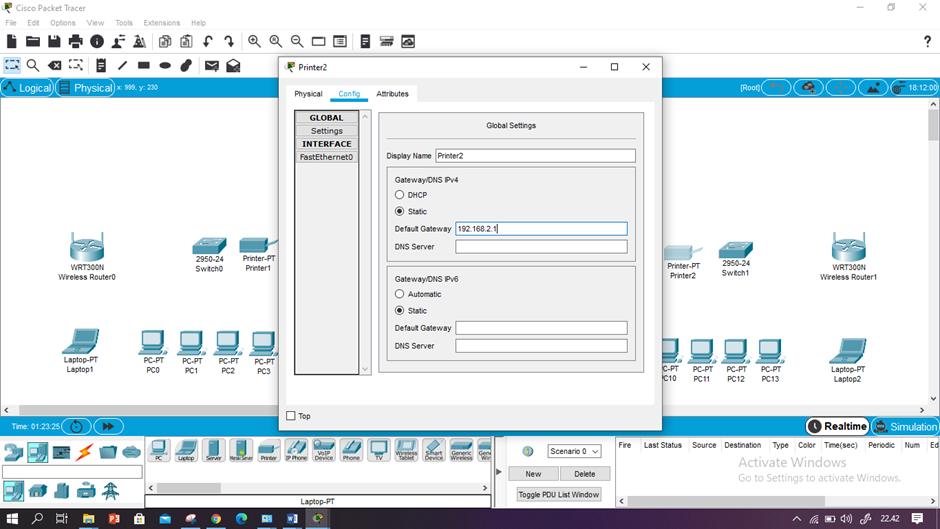Expand PDU list with the side arrow
This screenshot has height=529, width=940.
click(499, 472)
